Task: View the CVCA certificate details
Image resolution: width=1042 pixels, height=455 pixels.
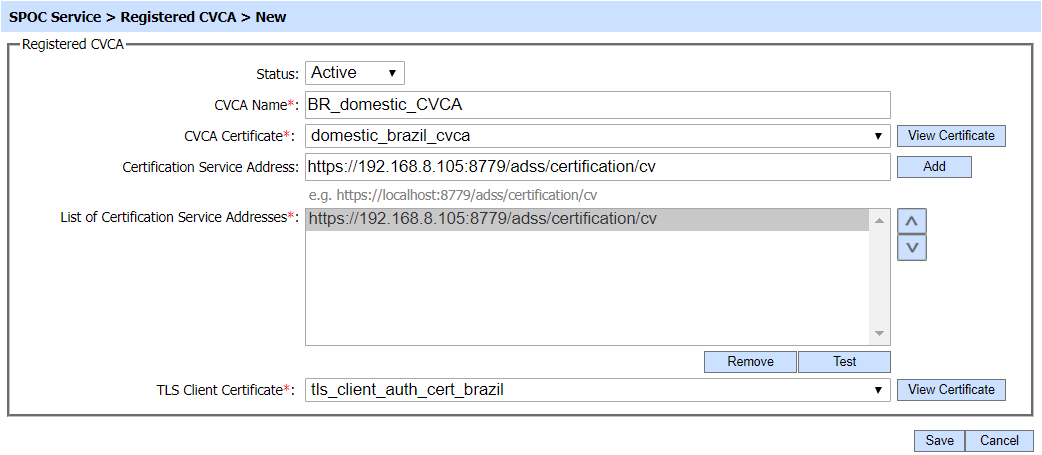Action: pyautogui.click(x=951, y=136)
